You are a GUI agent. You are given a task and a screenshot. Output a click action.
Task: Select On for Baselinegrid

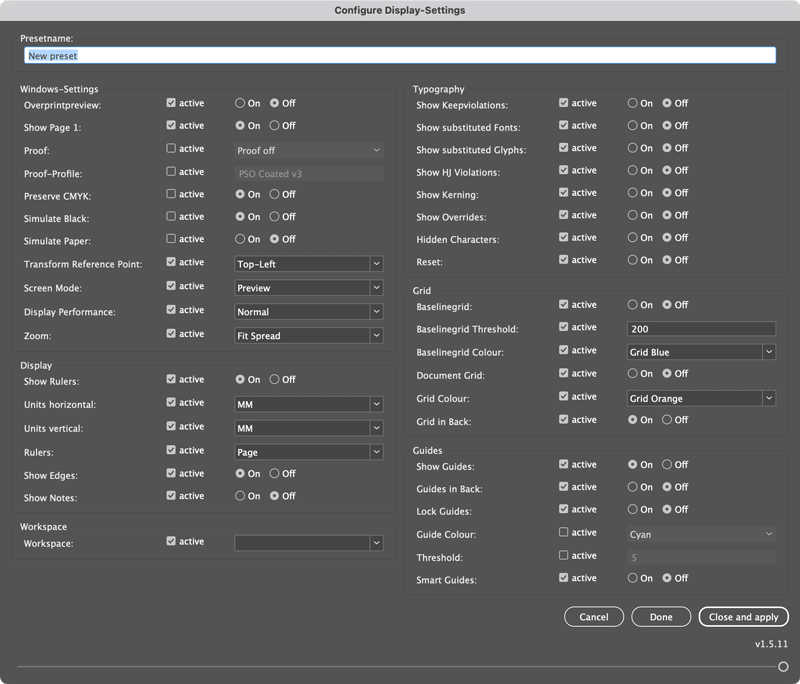click(633, 305)
